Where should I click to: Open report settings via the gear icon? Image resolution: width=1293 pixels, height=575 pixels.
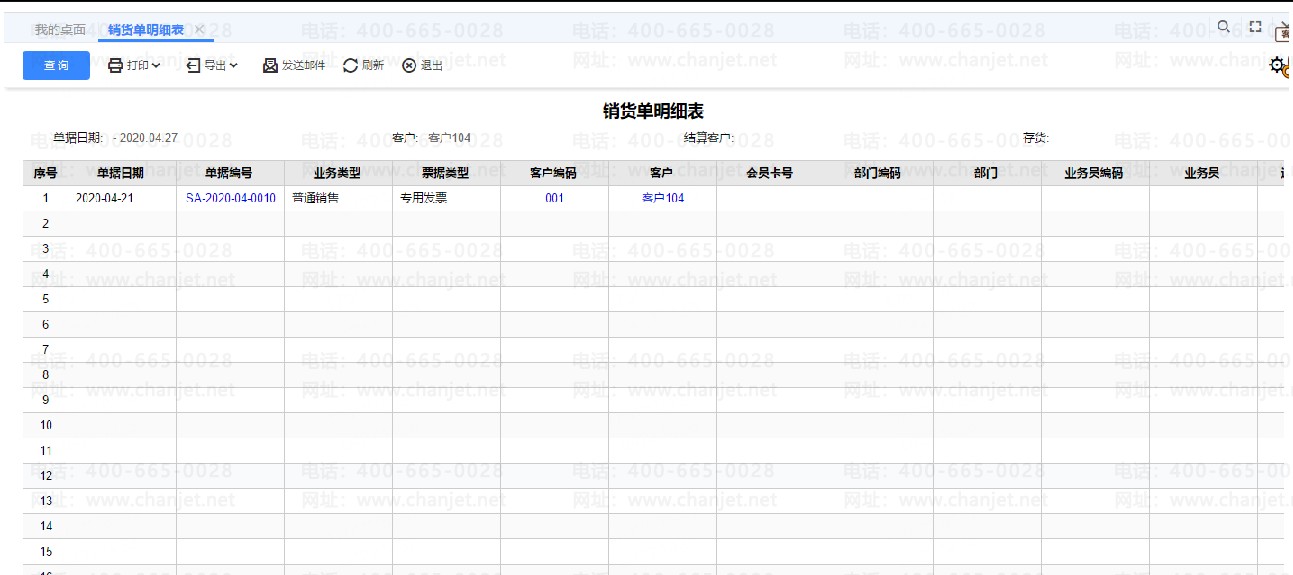(x=1277, y=65)
